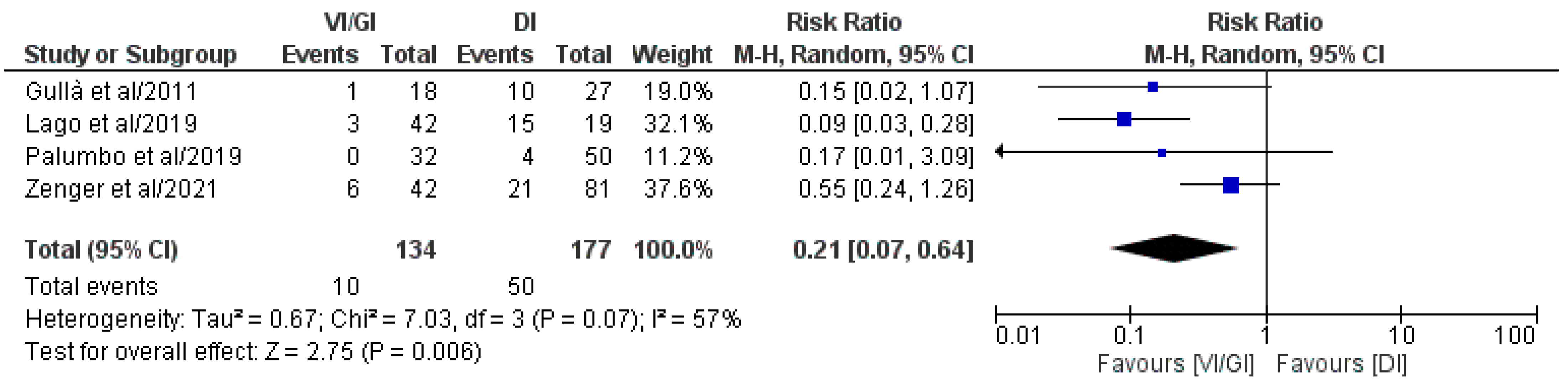The width and height of the screenshot is (1568, 386).
Task: Click the "Test for overall effect" line
Action: coord(253,352)
